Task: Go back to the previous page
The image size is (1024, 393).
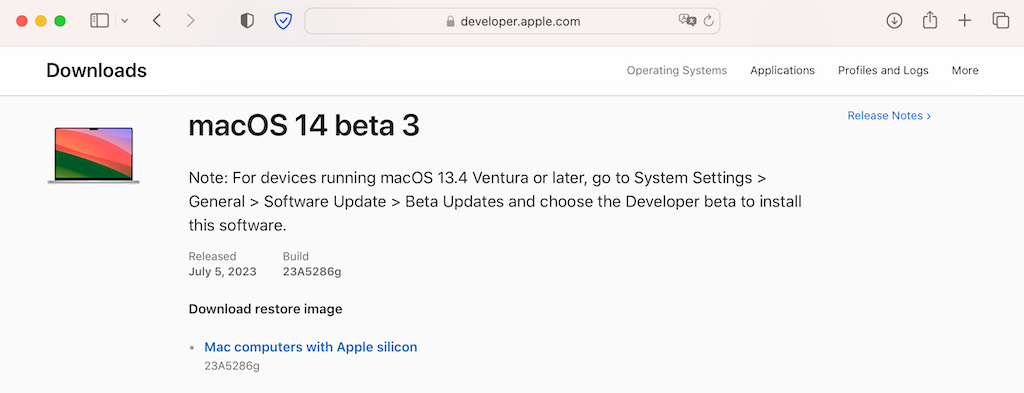Action: (157, 21)
